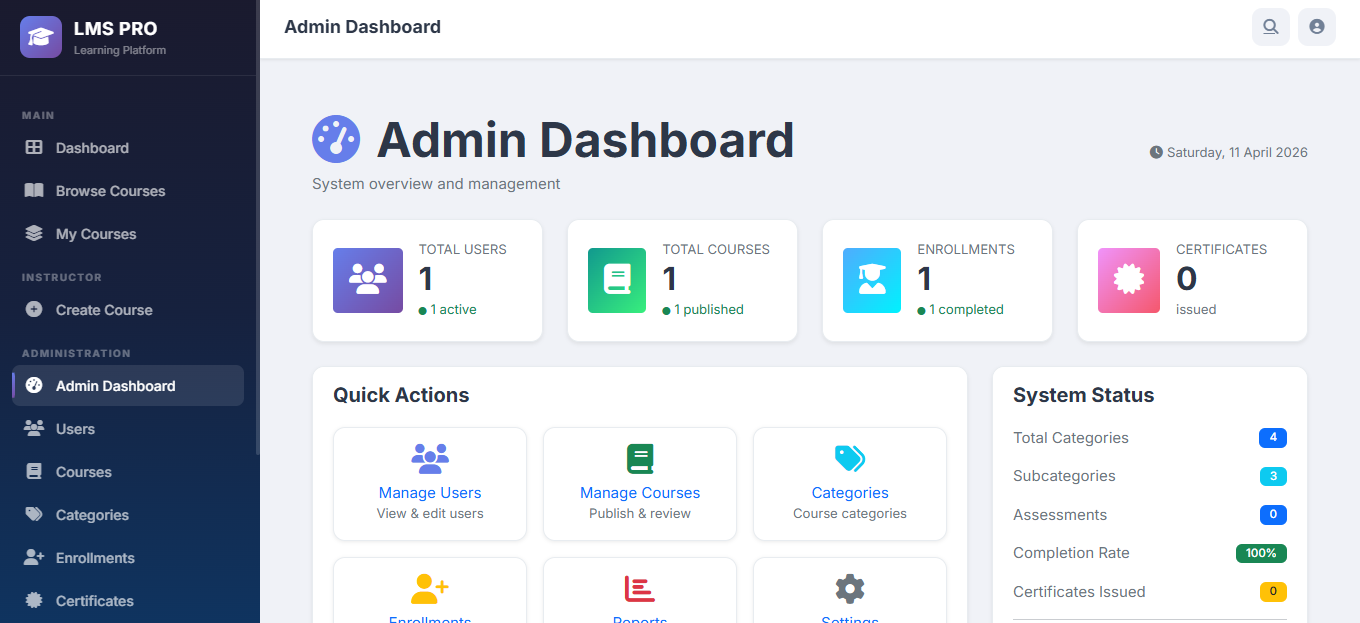Open the Enrollments sidebar item
This screenshot has width=1360, height=623.
(128, 558)
